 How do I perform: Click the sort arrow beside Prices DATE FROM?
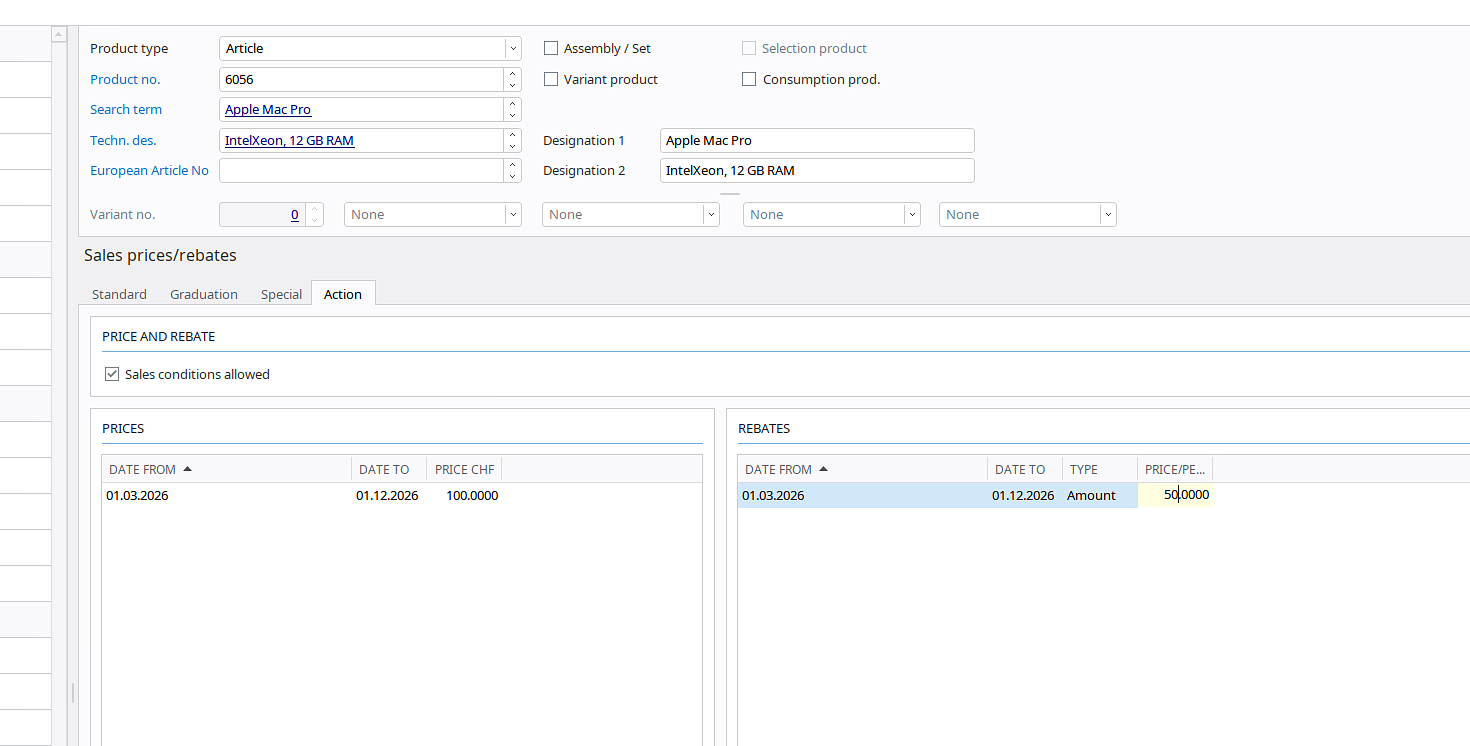click(188, 469)
